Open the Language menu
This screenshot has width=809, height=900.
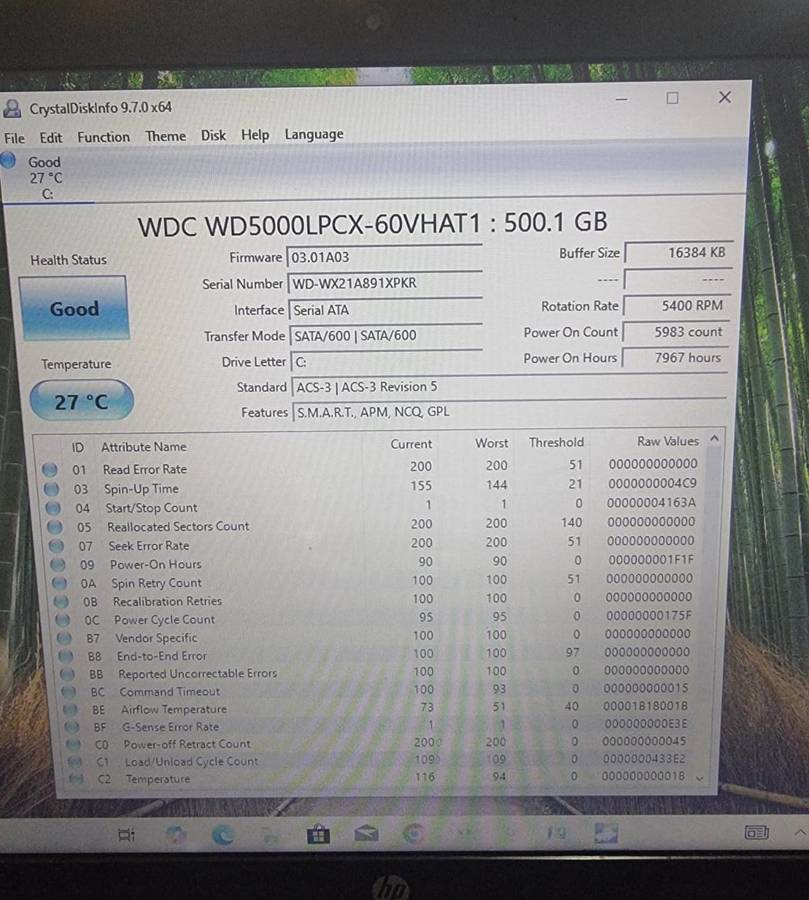click(x=313, y=134)
